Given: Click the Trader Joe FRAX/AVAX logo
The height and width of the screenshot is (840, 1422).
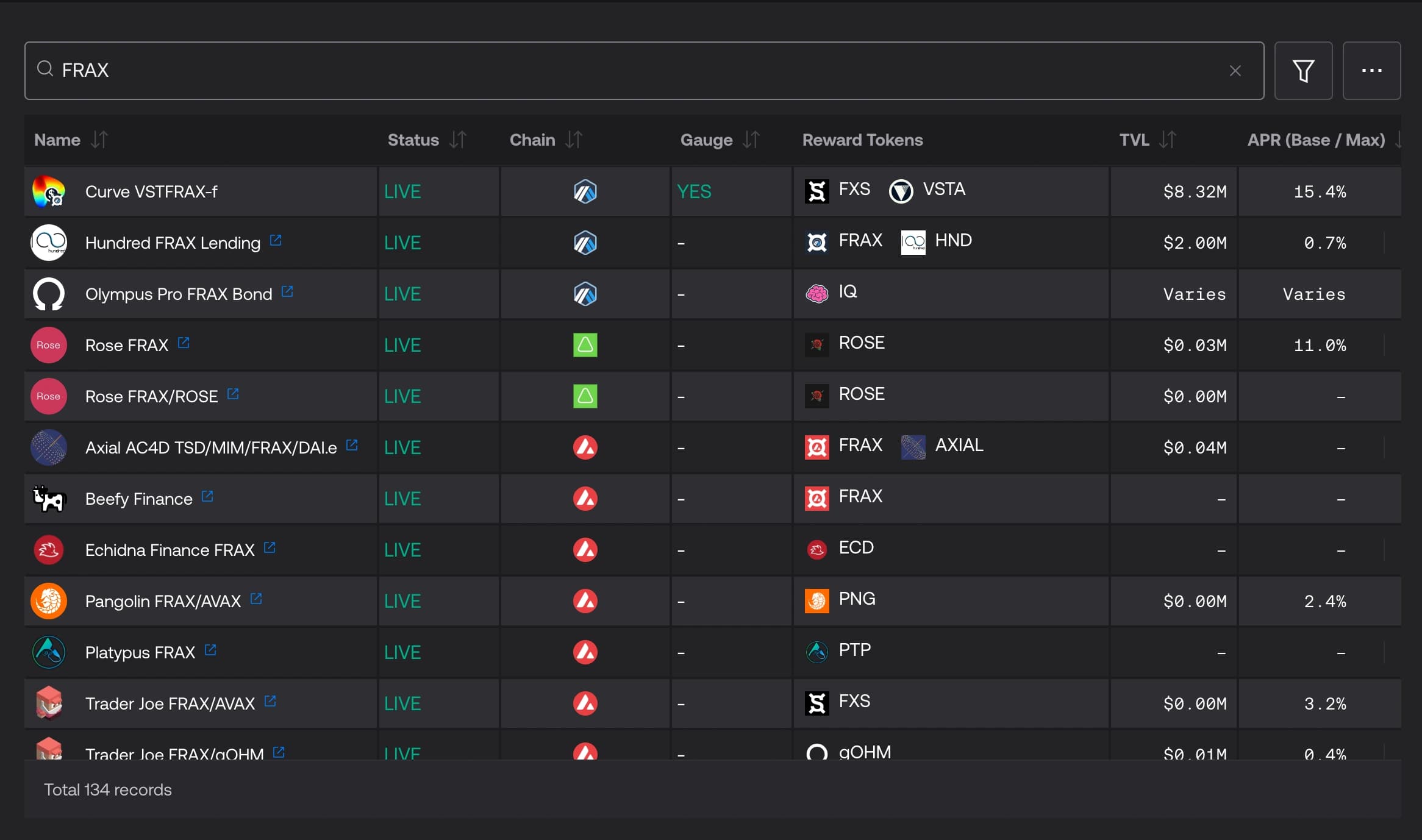Looking at the screenshot, I should tap(49, 703).
